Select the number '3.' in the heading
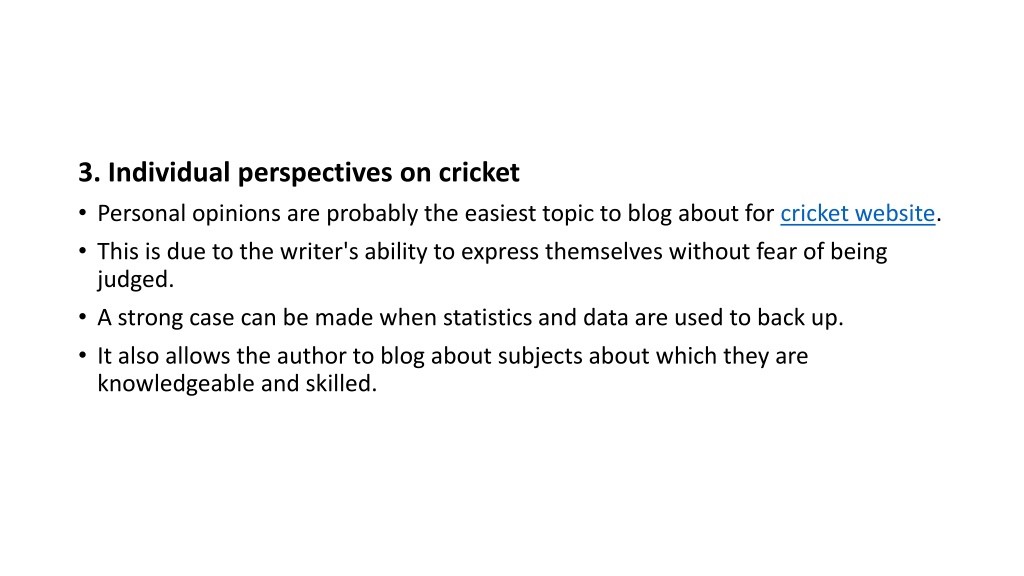The height and width of the screenshot is (576, 1024). click(89, 172)
